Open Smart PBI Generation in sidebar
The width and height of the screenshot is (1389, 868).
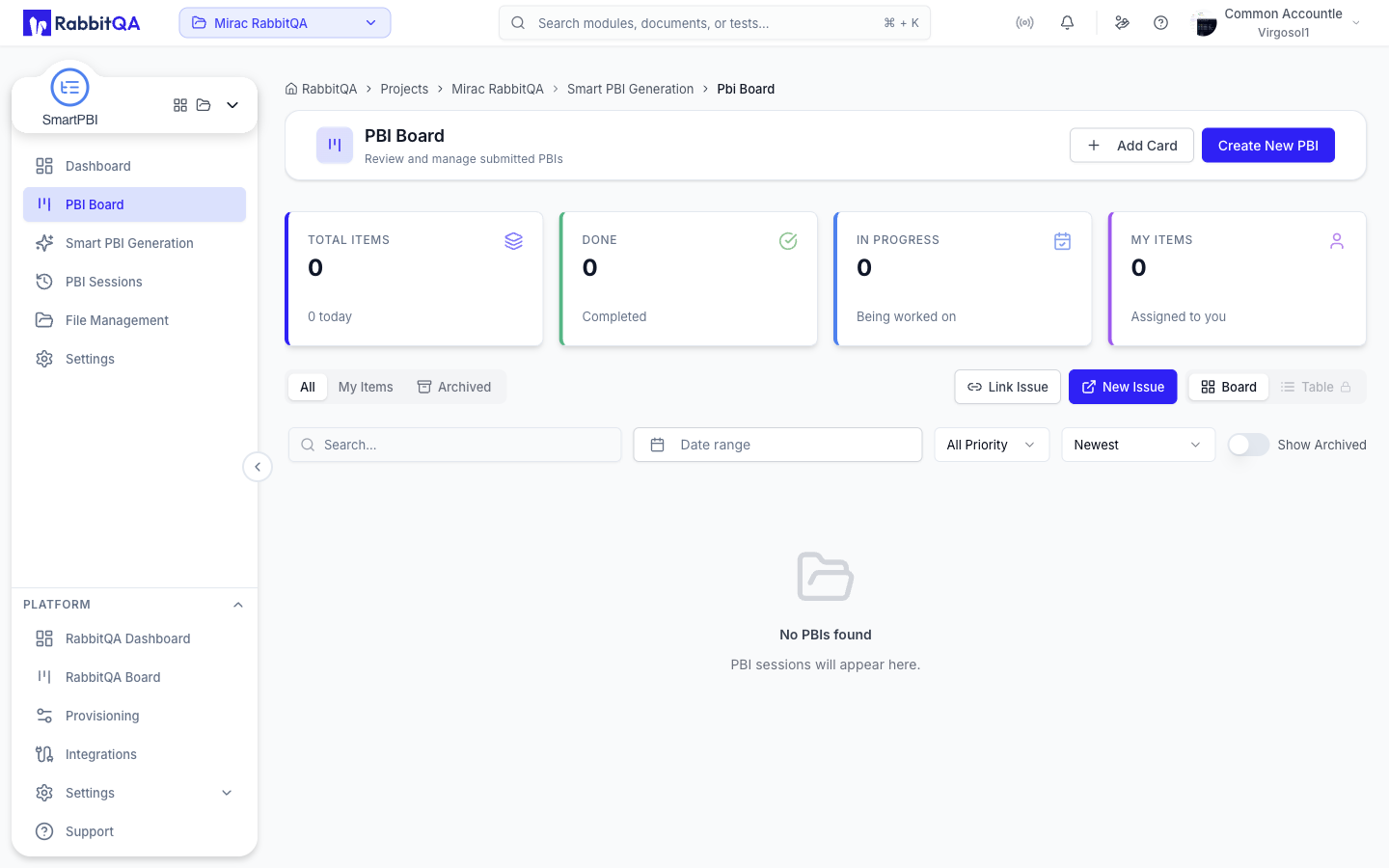tap(134, 243)
